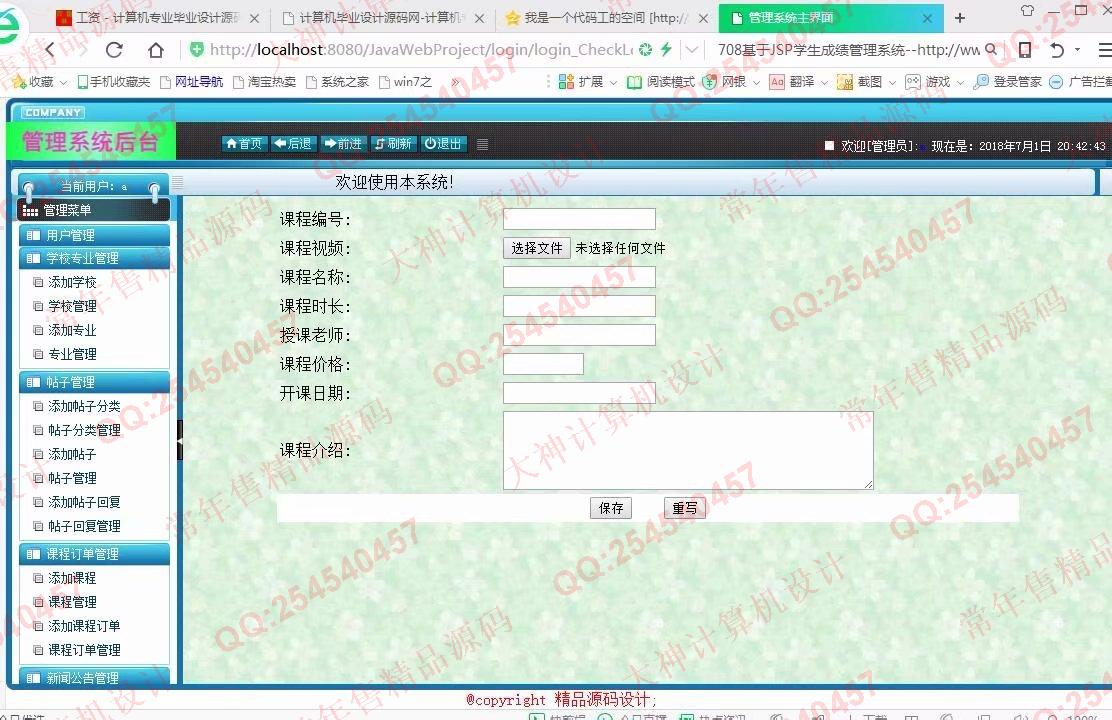1112x720 pixels.
Task: Click the 刷新 refresh toolbar button
Action: (x=393, y=144)
